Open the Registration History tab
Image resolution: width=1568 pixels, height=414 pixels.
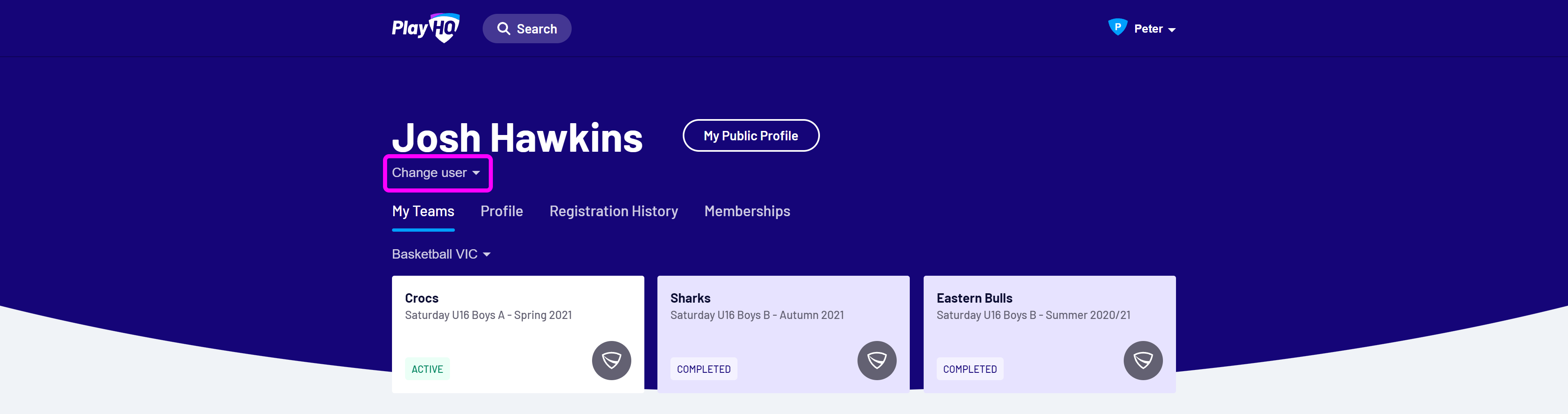614,211
